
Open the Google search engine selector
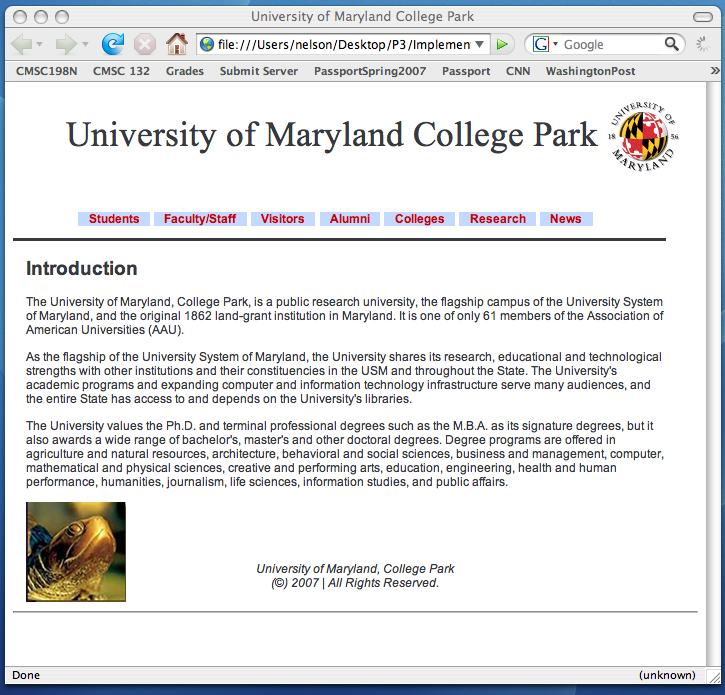545,44
